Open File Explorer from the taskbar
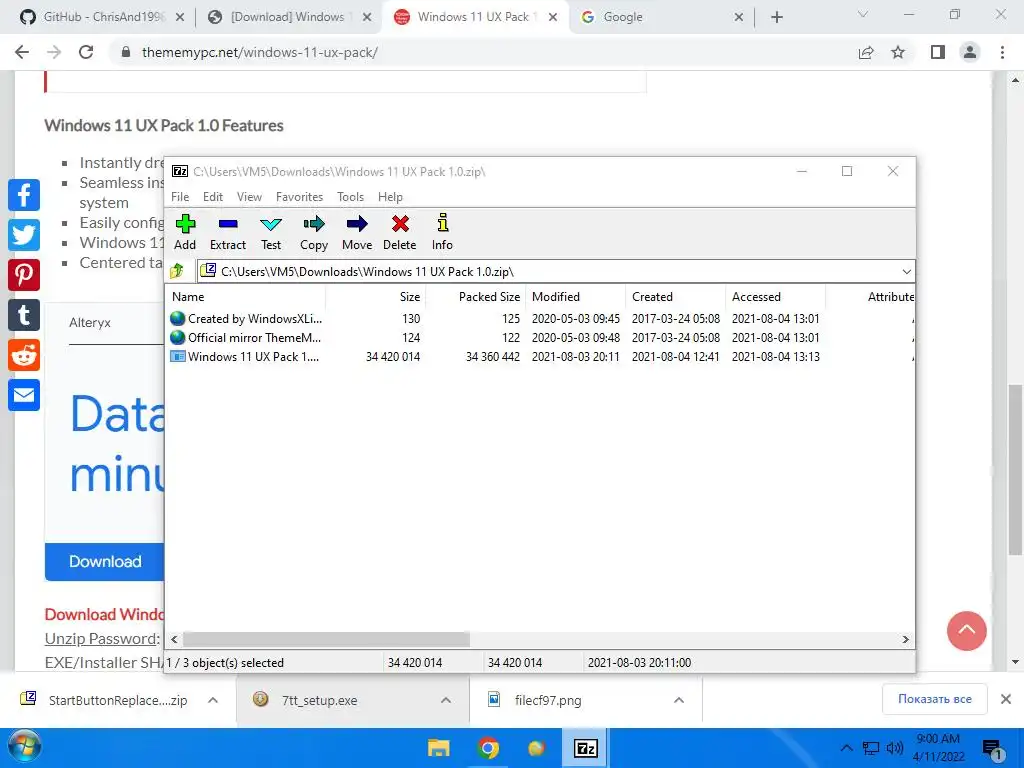Viewport: 1024px width, 768px height. pos(439,748)
